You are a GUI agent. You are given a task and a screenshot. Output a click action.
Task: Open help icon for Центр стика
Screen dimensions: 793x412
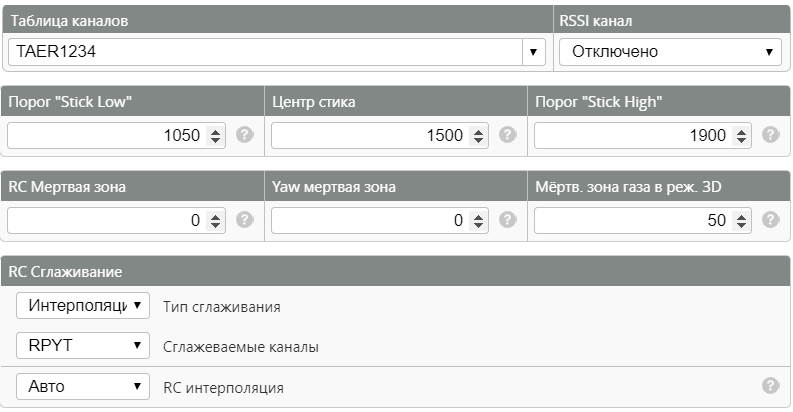(x=508, y=135)
